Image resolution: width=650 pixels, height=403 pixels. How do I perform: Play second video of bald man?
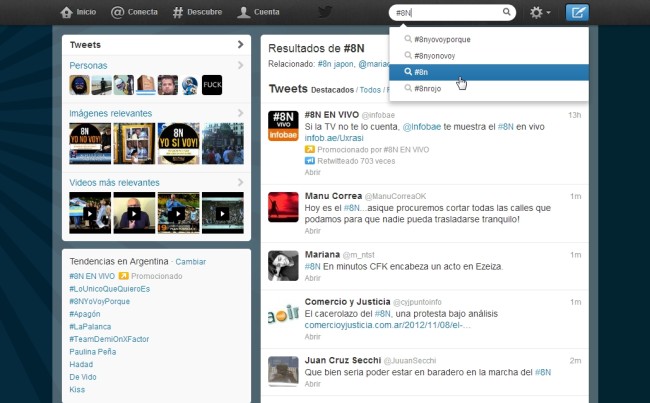click(134, 213)
